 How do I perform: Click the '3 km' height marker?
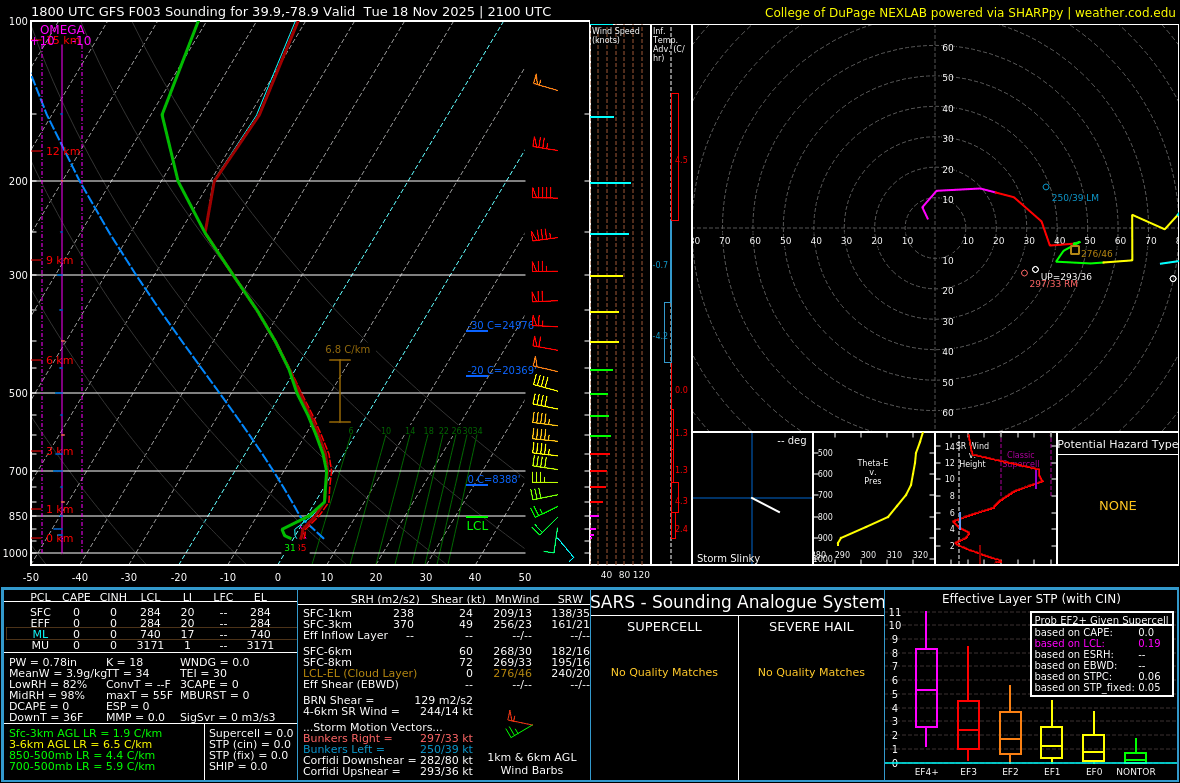pos(59,451)
